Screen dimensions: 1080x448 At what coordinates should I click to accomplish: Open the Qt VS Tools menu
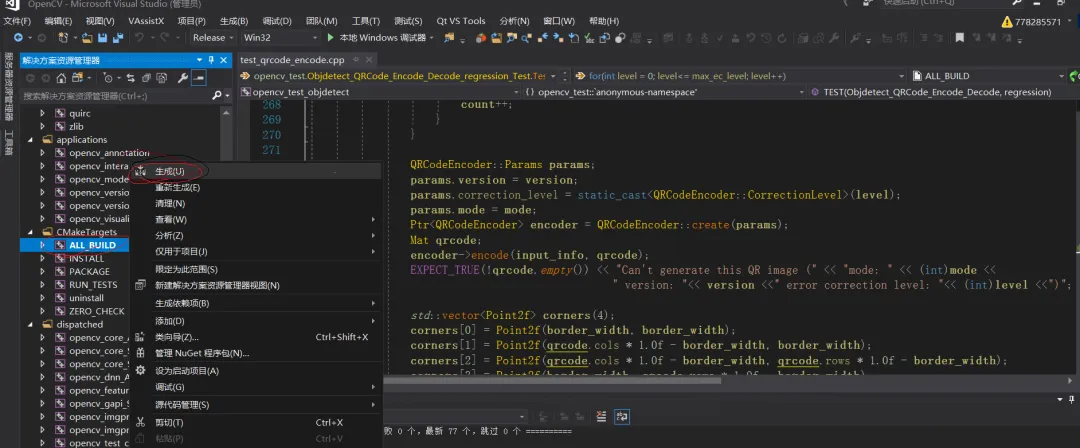tap(460, 20)
